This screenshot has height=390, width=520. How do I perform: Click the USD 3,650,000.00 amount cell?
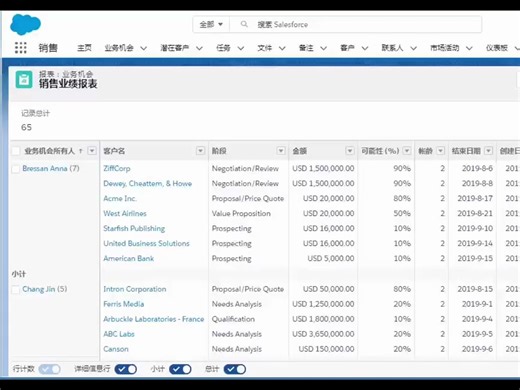(323, 334)
